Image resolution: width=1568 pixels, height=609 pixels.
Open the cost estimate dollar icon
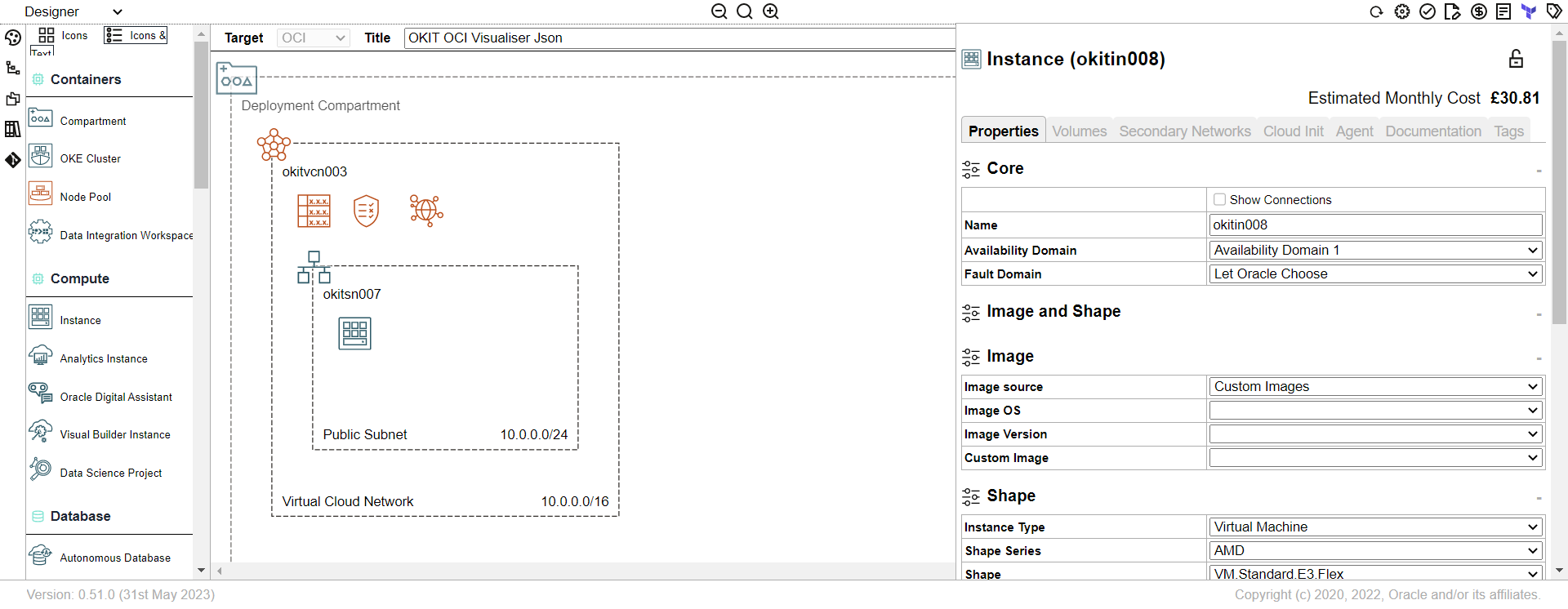click(1479, 11)
